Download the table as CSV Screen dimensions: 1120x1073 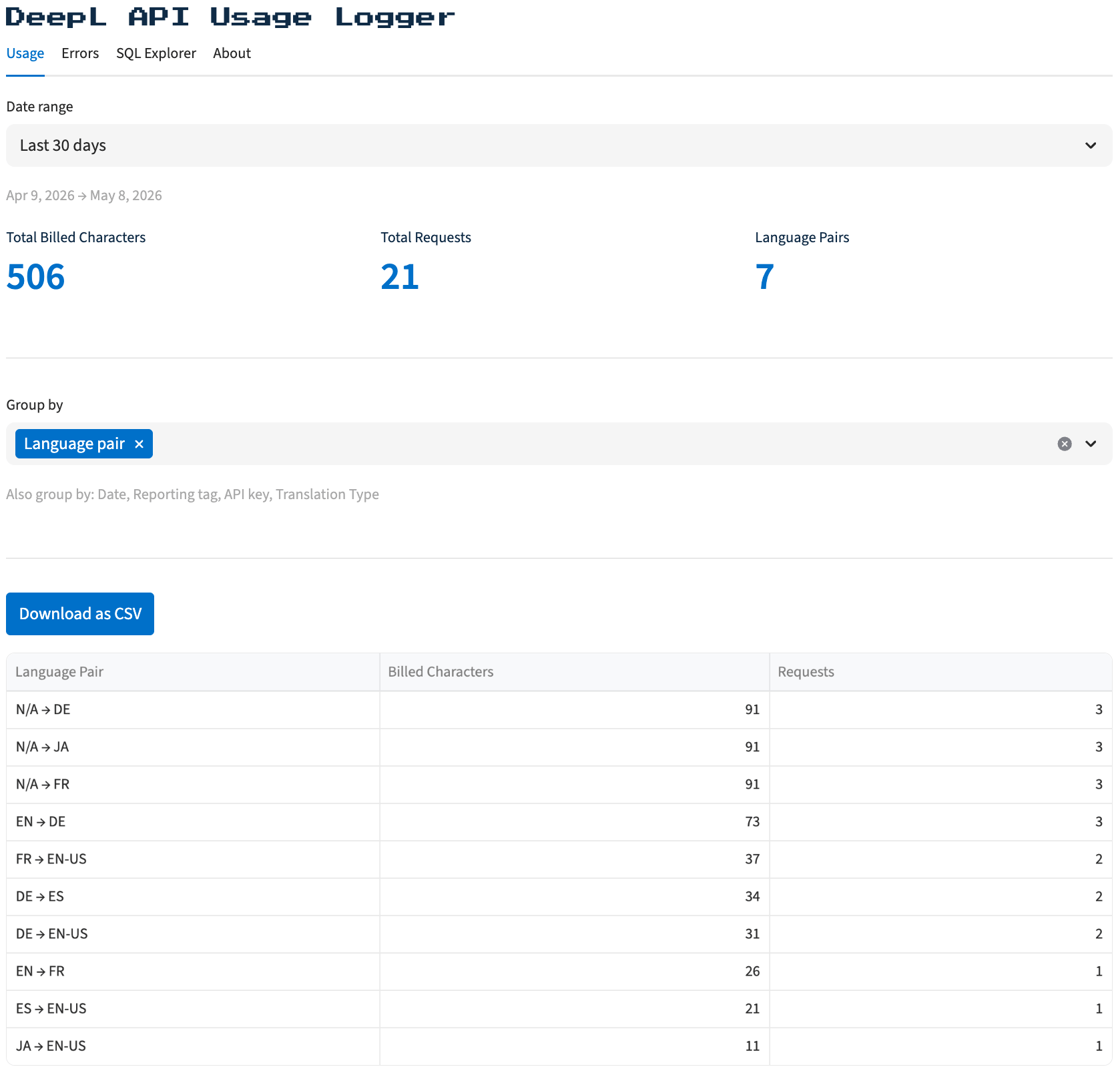click(80, 614)
